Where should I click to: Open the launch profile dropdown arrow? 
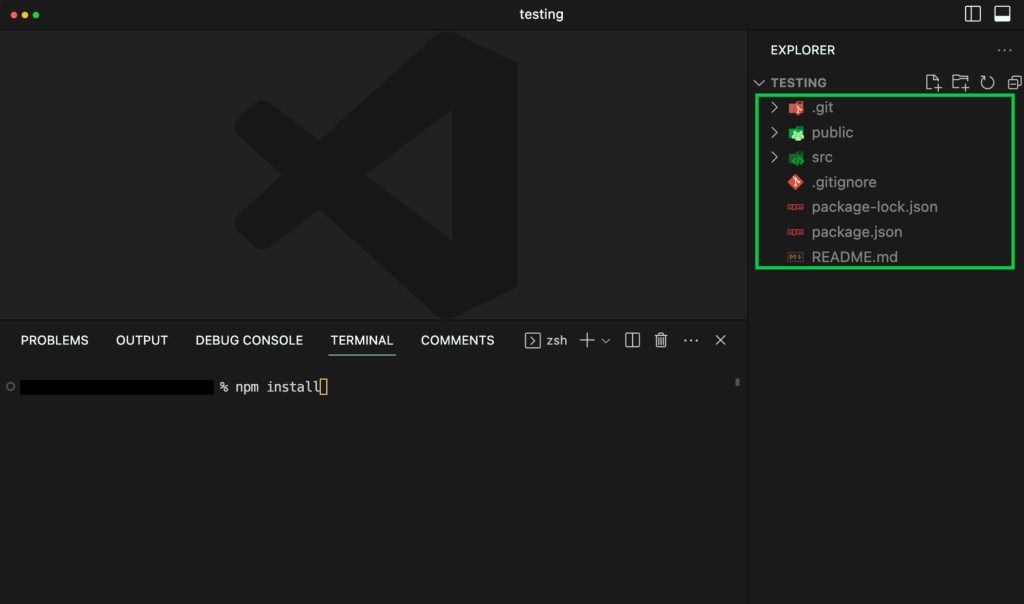606,341
